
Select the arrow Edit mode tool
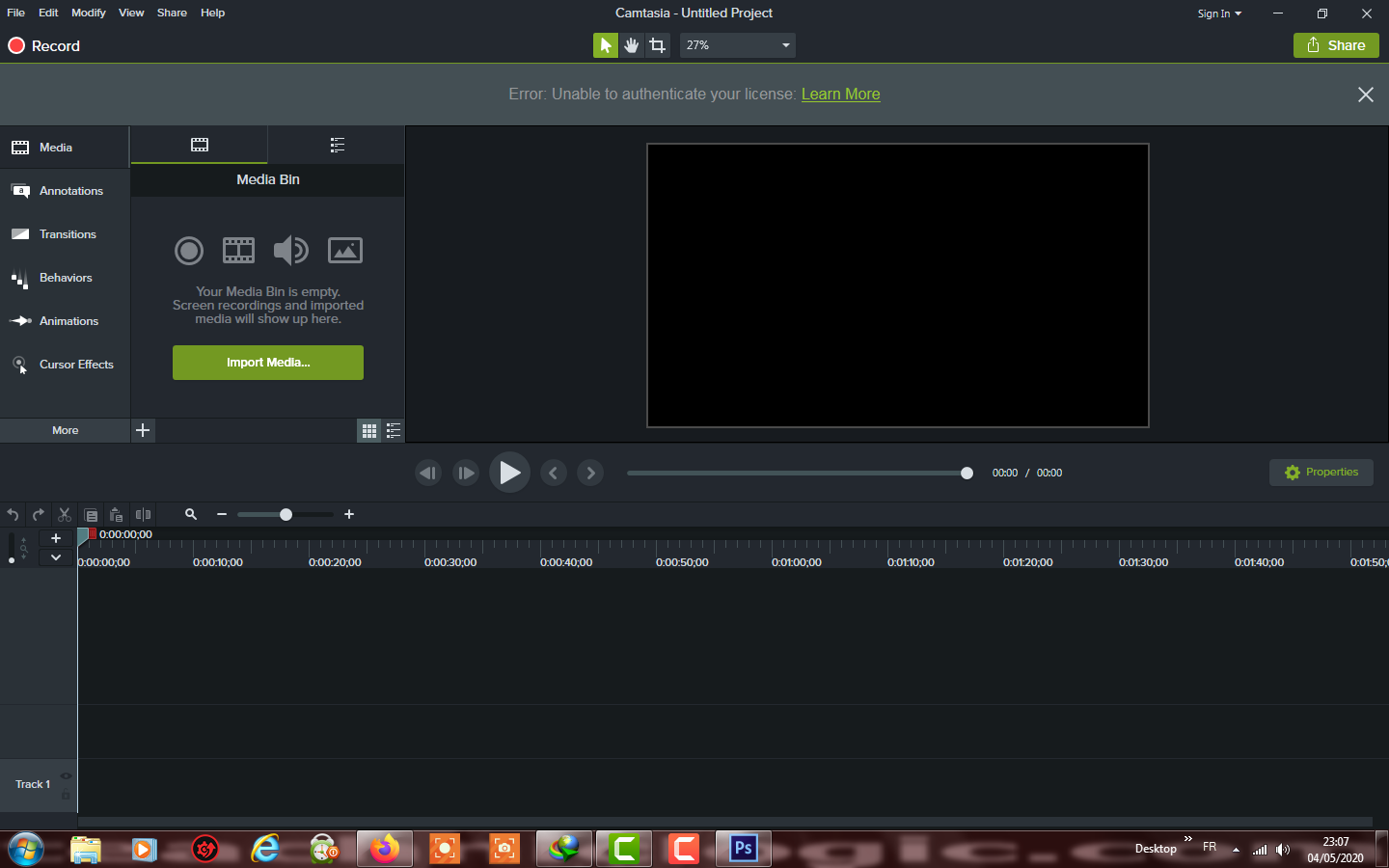pyautogui.click(x=605, y=45)
